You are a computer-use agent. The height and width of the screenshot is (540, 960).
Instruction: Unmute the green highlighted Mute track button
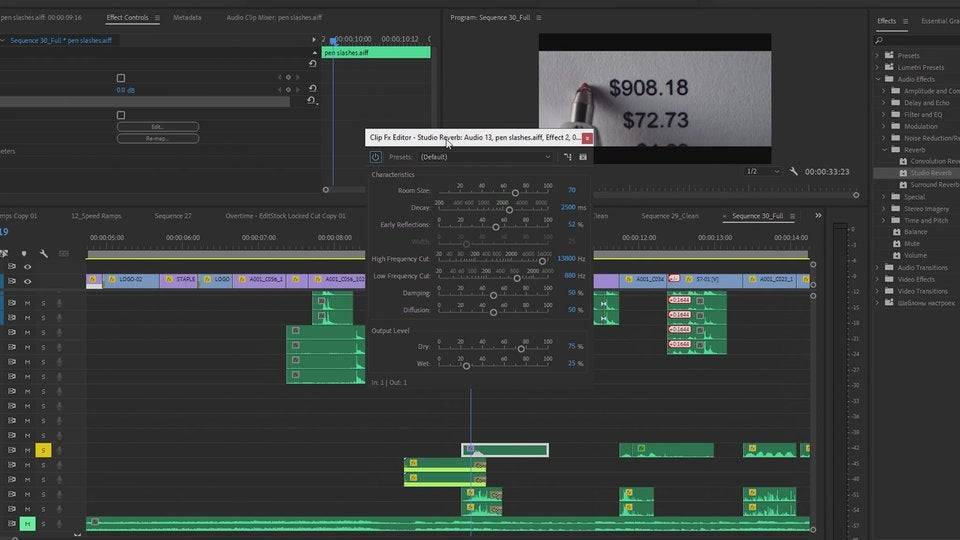[28, 524]
